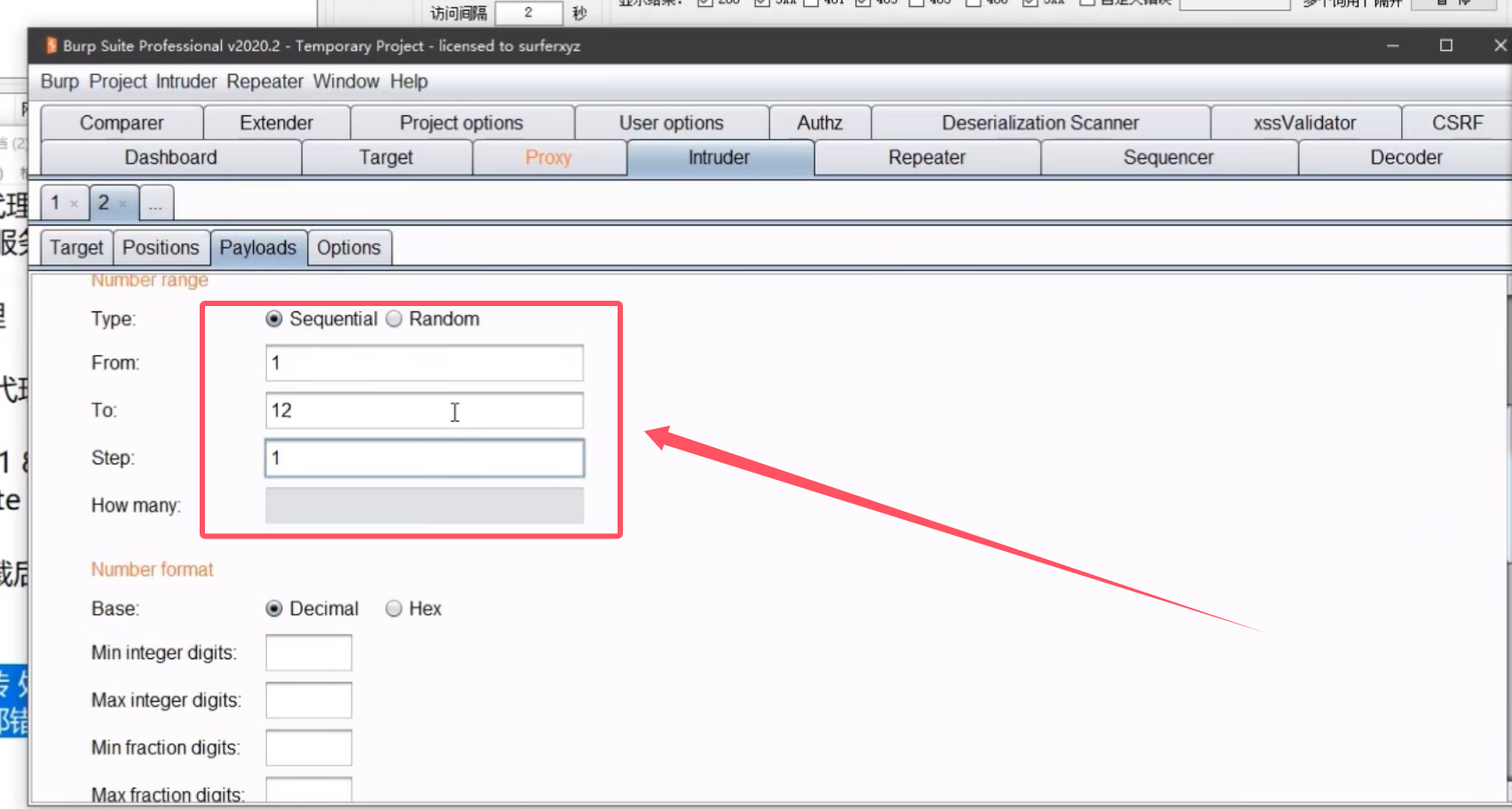Close Intruder attack tab 1 with its x
1512x809 pixels.
[x=74, y=204]
